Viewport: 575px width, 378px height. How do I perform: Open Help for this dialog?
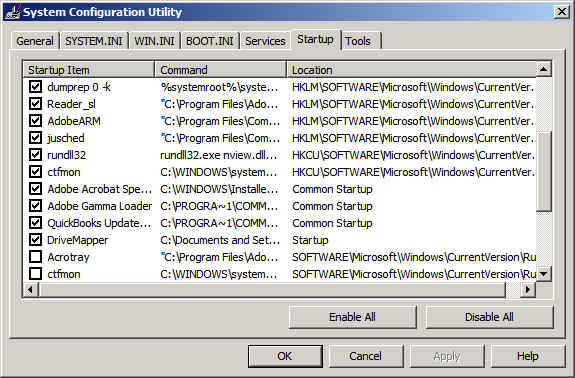point(527,356)
